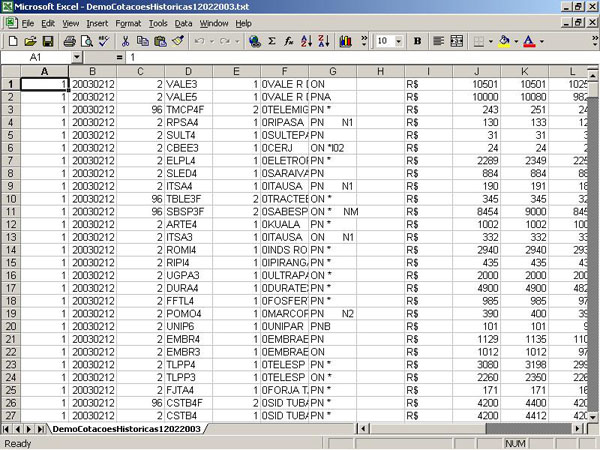Select the DemoCotacoesHistoricas12022003 sheet tab
The height and width of the screenshot is (450, 600).
(x=127, y=428)
